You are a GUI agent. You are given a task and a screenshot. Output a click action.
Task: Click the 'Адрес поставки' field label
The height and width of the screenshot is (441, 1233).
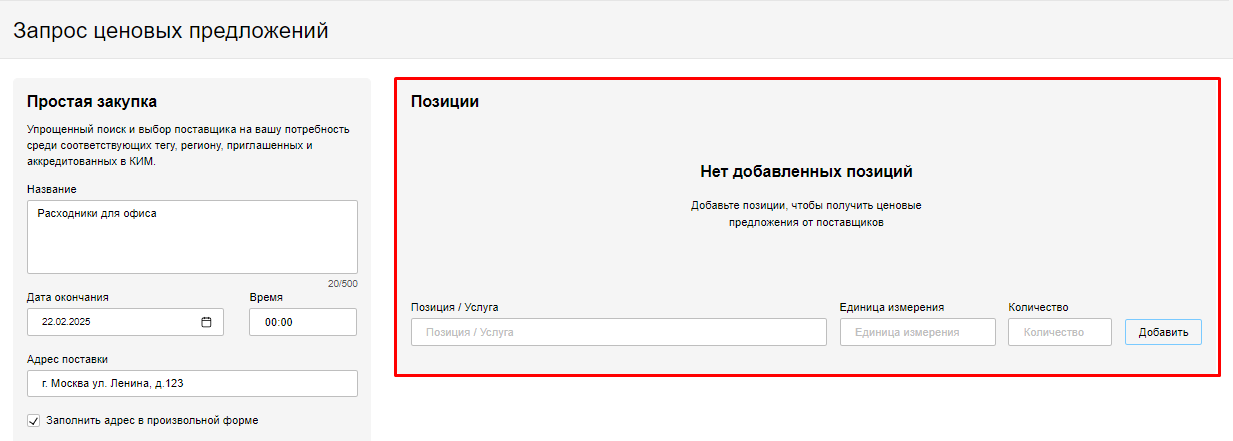[67, 359]
